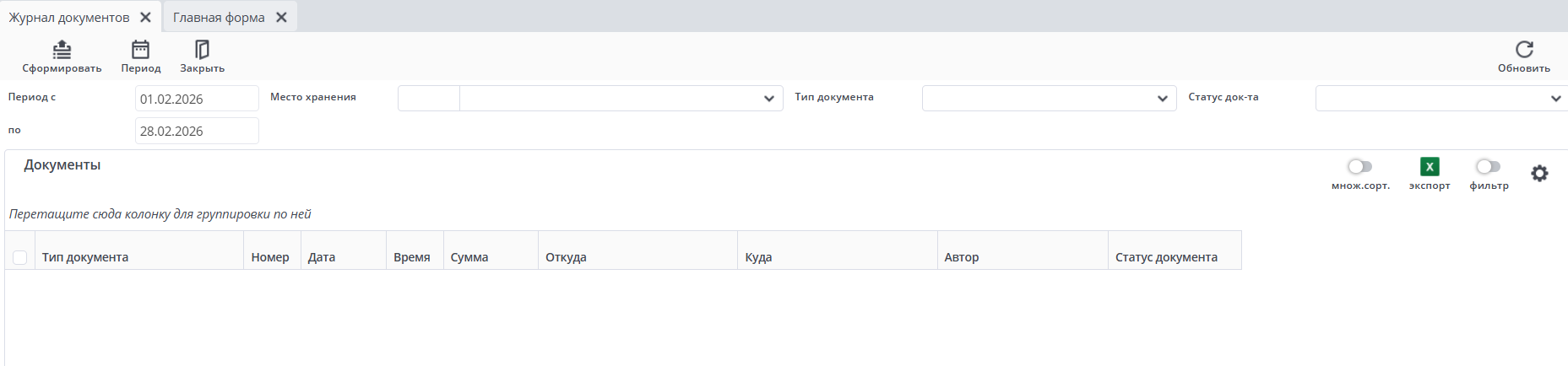Open the Период calendar icon
This screenshot has width=1568, height=366.
[140, 50]
